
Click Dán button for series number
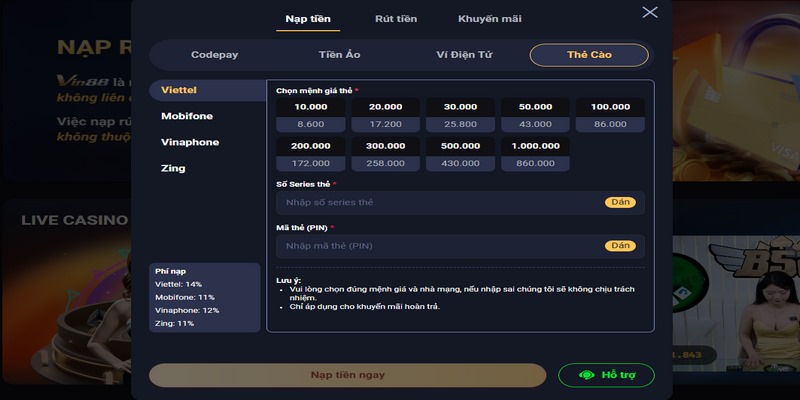pyautogui.click(x=620, y=202)
